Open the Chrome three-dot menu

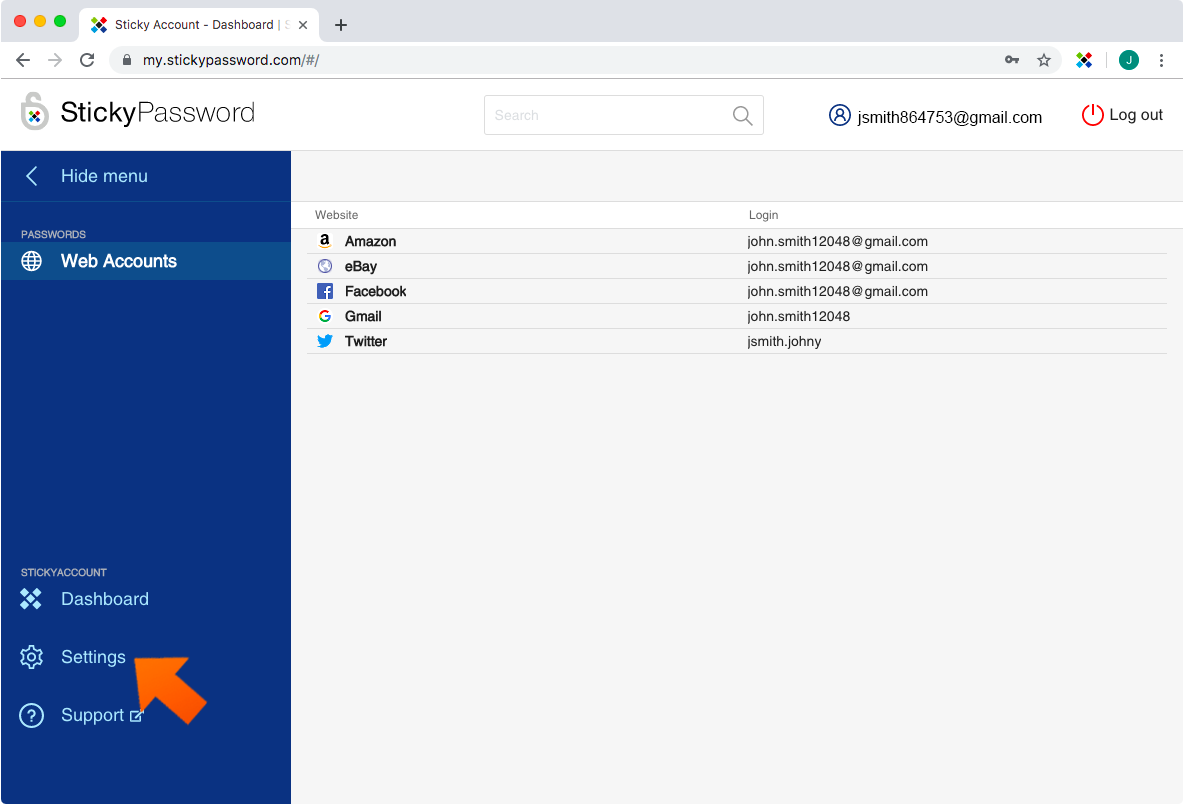pos(1161,60)
